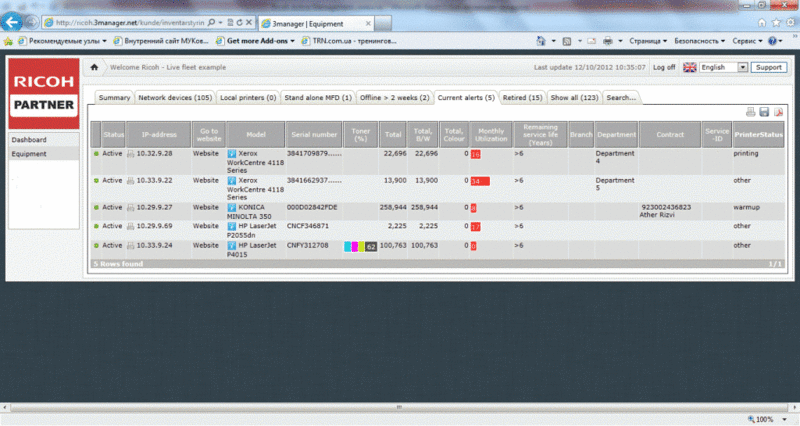Expand the Get more Add-ons dropdown
This screenshot has width=800, height=426.
[292, 41]
